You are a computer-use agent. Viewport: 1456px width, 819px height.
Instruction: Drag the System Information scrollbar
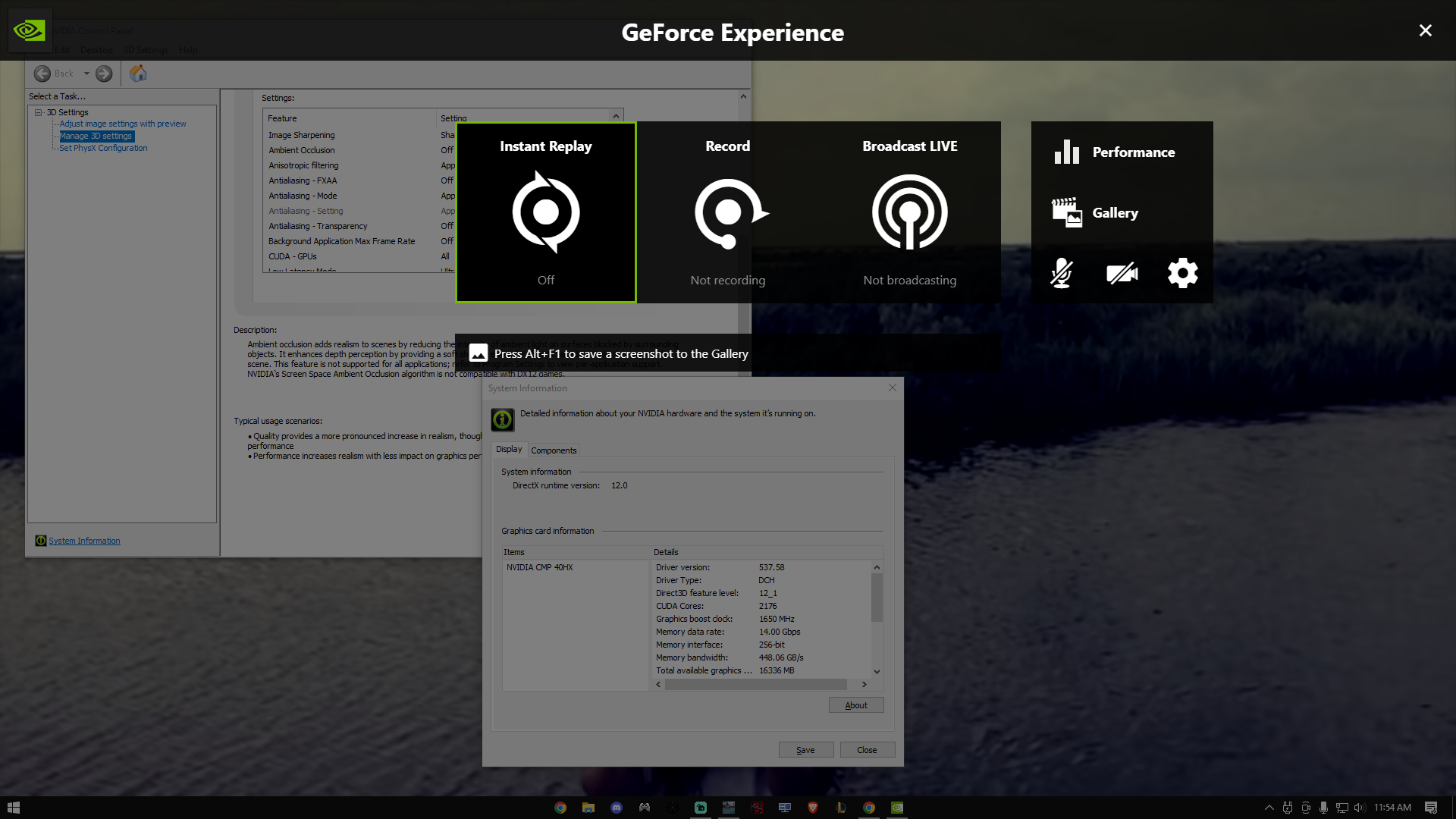pos(876,599)
